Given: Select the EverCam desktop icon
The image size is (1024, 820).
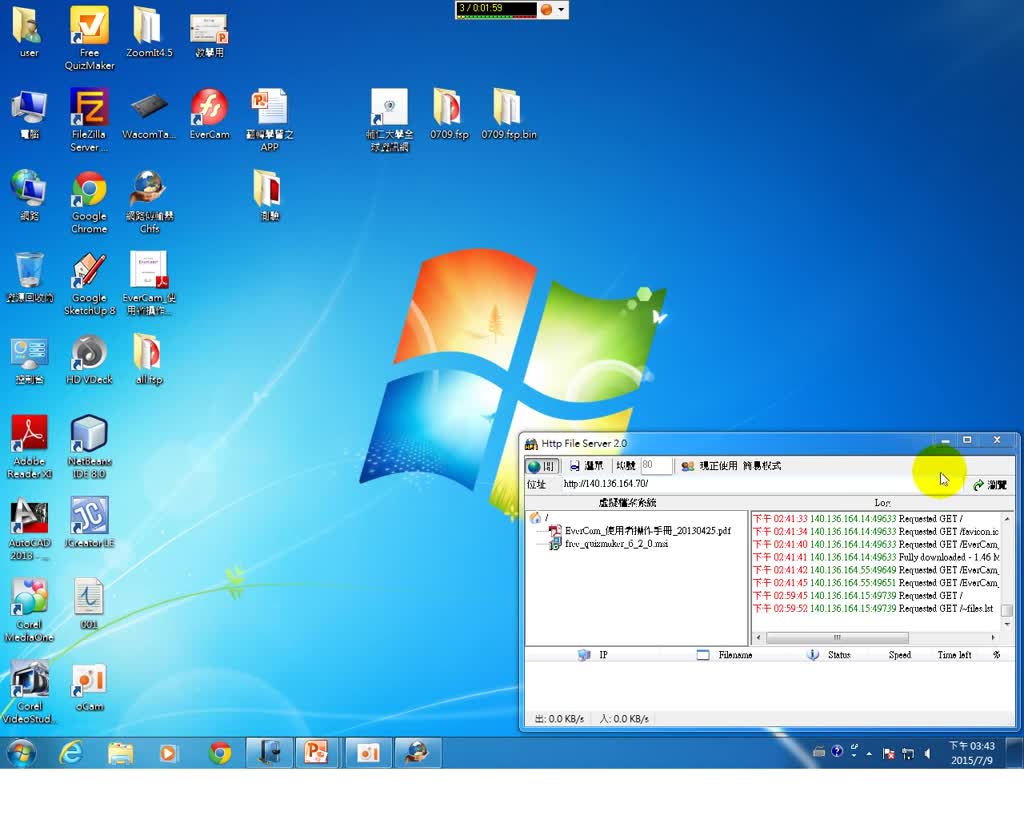Looking at the screenshot, I should coord(210,115).
